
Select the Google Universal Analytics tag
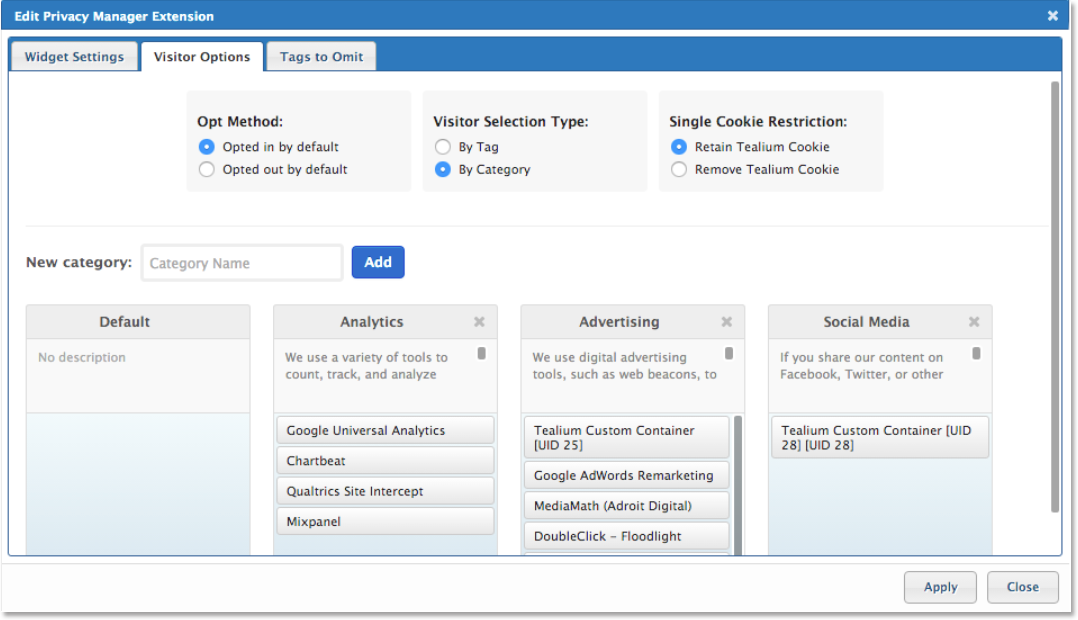coord(386,430)
